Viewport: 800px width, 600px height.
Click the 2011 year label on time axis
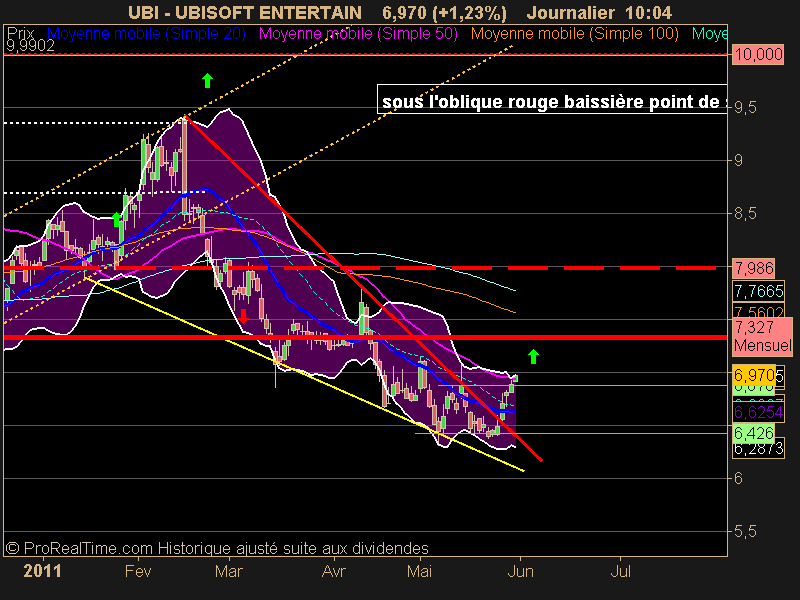(x=42, y=571)
